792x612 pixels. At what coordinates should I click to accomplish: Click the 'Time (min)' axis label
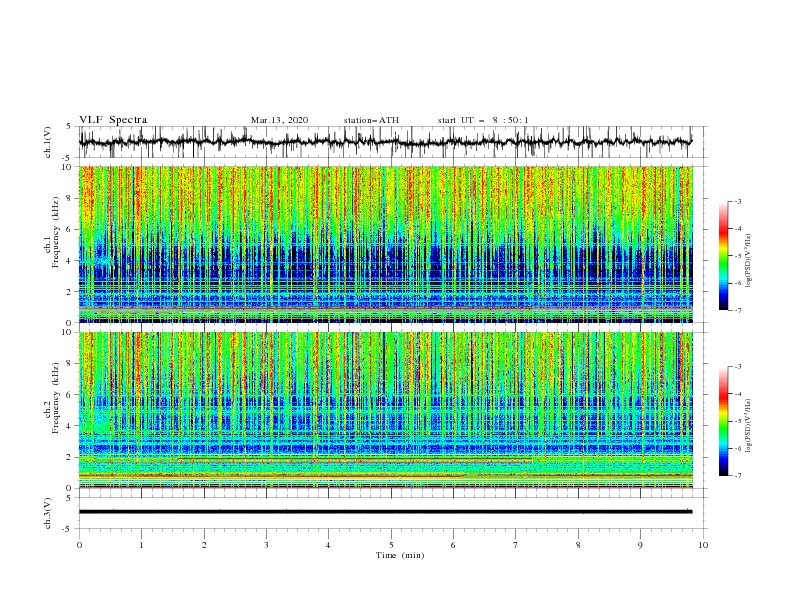pos(400,555)
